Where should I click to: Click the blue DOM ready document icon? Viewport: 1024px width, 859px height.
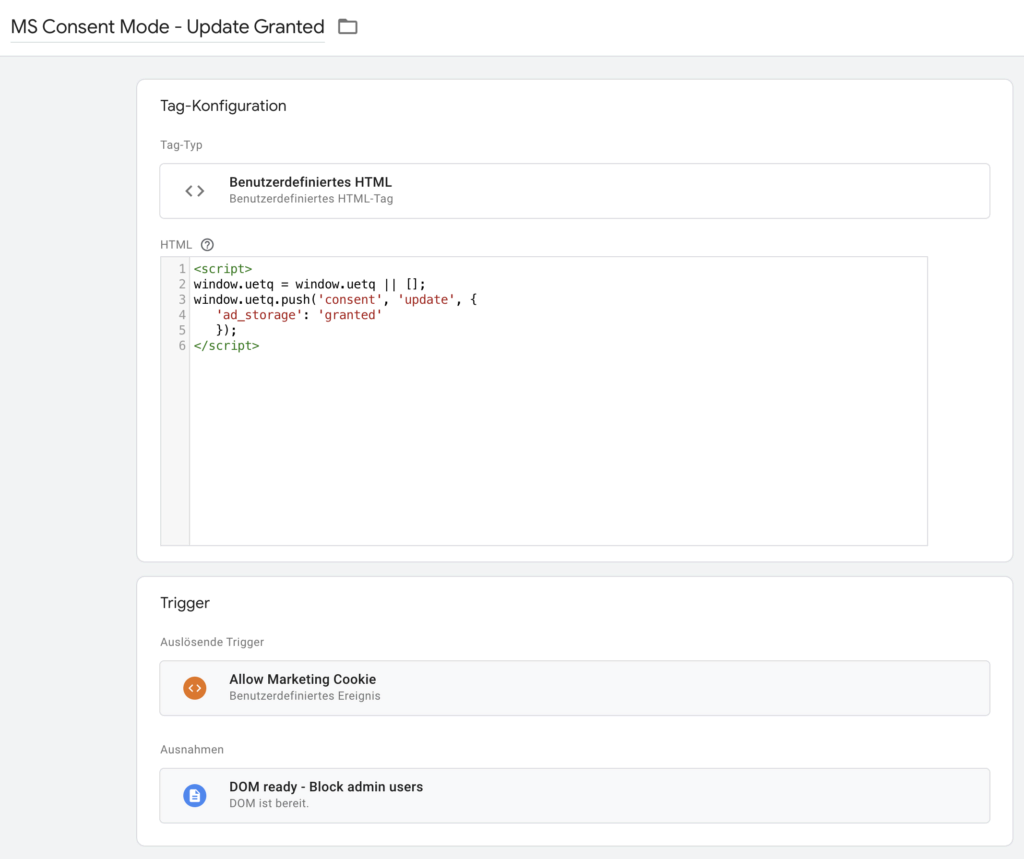195,796
